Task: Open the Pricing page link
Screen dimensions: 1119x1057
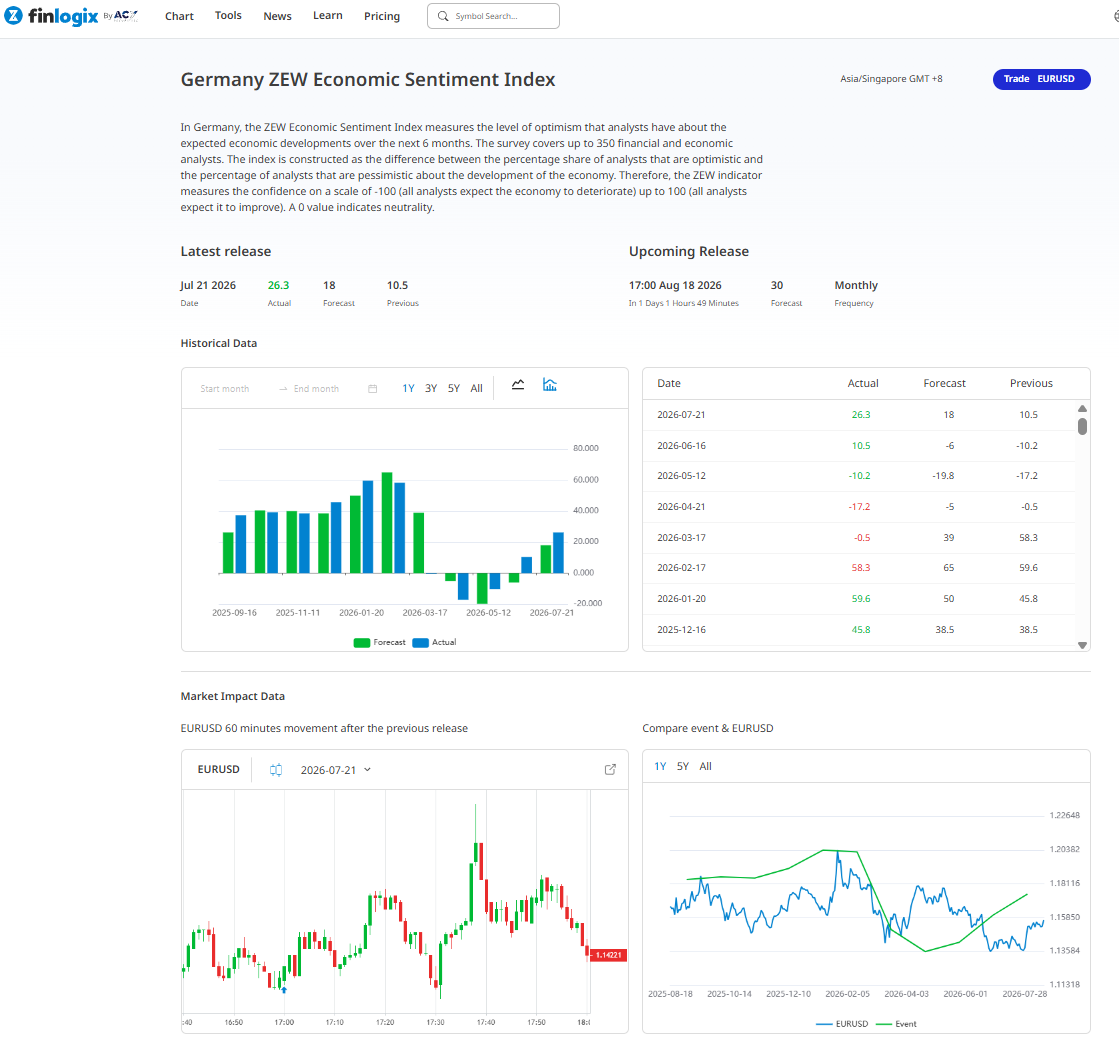Action: coord(382,16)
